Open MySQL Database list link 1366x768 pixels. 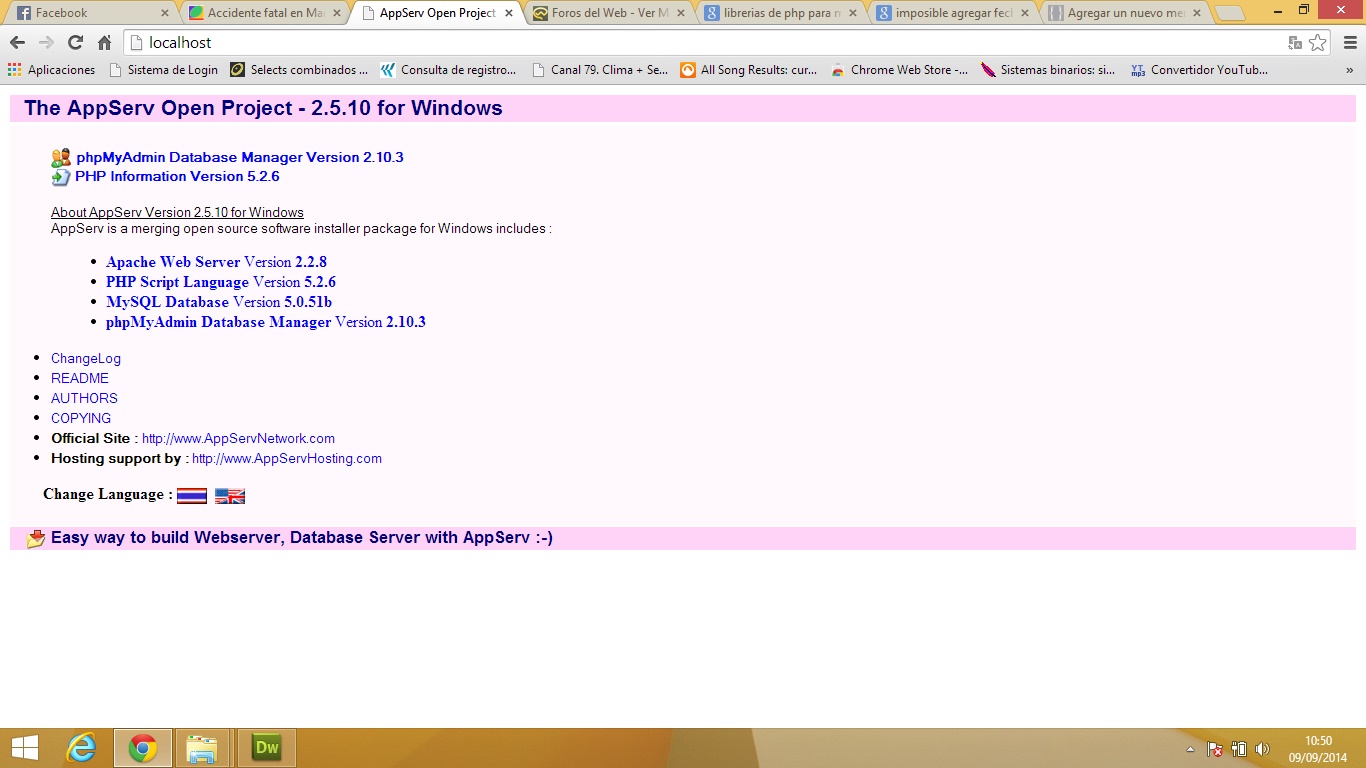click(219, 302)
